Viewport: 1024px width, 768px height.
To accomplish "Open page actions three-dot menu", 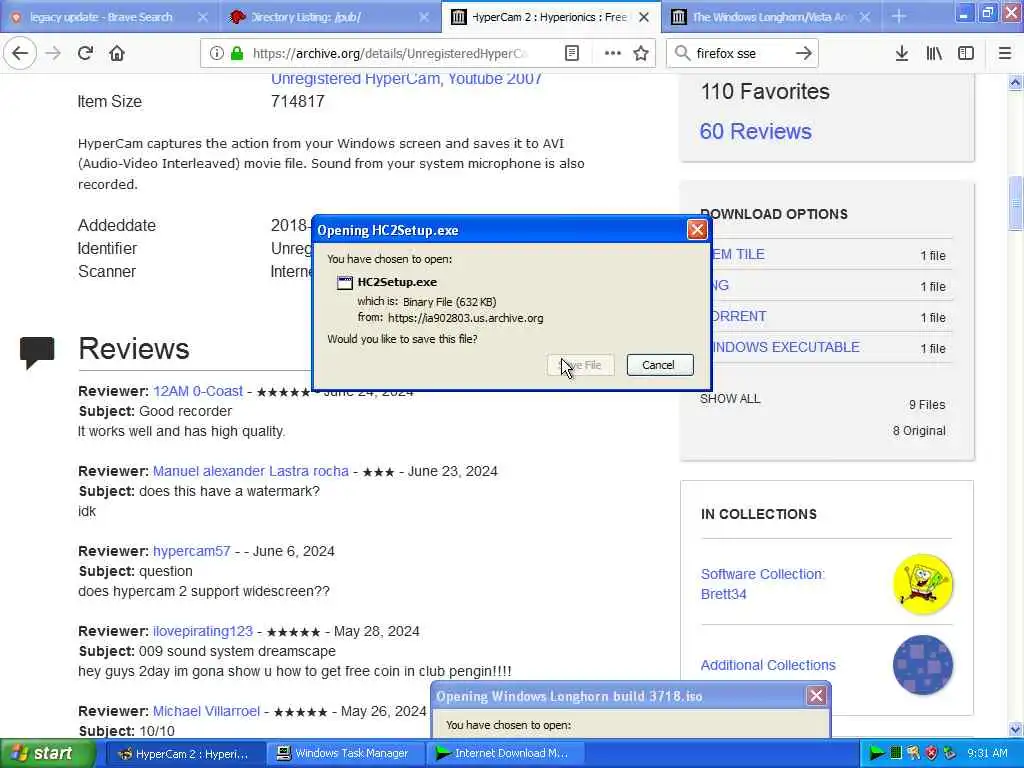I will [x=613, y=53].
